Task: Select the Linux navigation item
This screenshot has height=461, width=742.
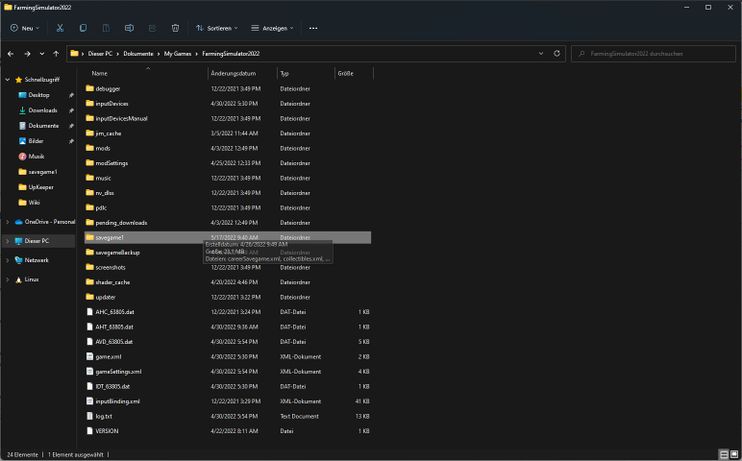Action: click(31, 280)
